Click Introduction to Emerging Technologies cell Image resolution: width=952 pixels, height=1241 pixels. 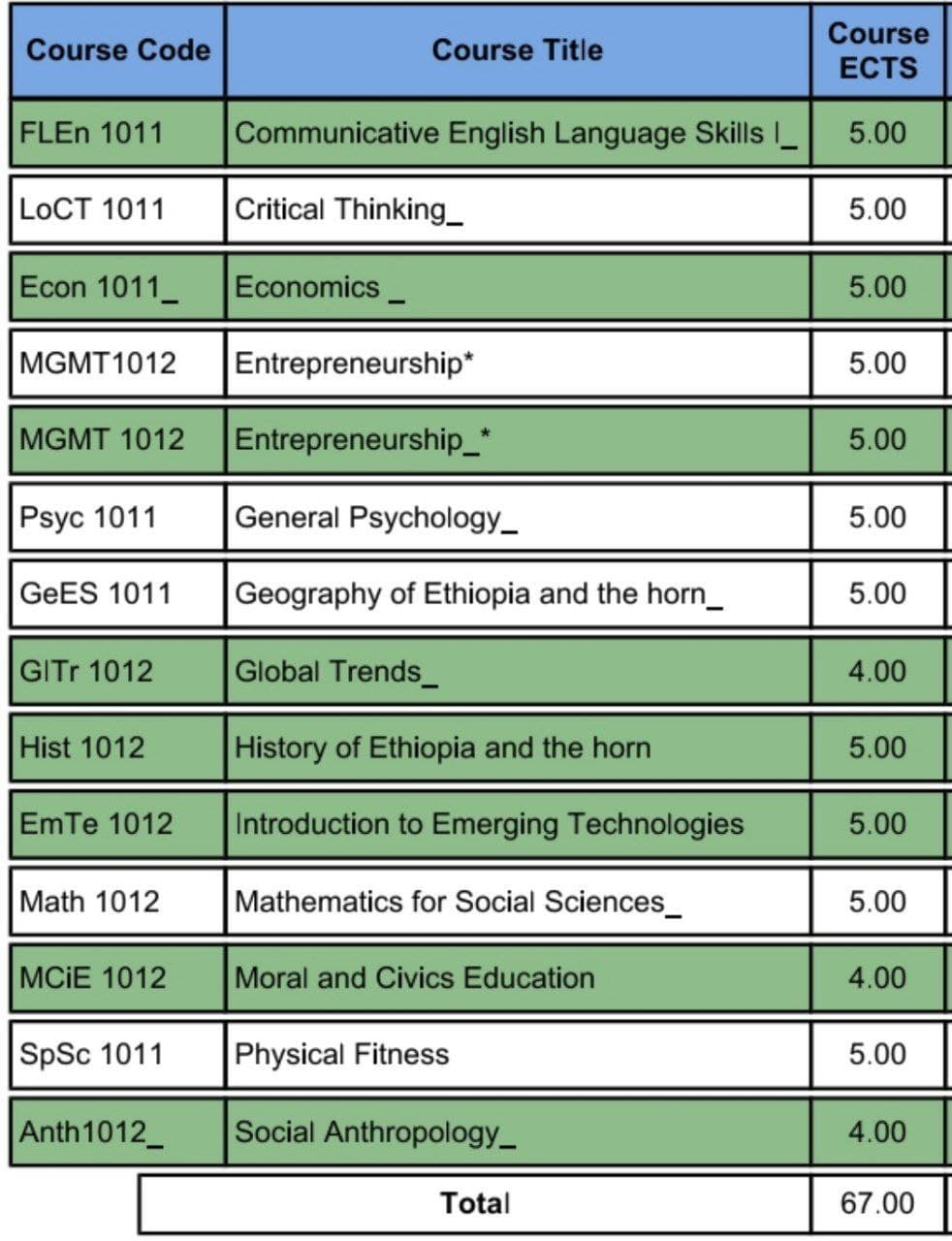518,824
